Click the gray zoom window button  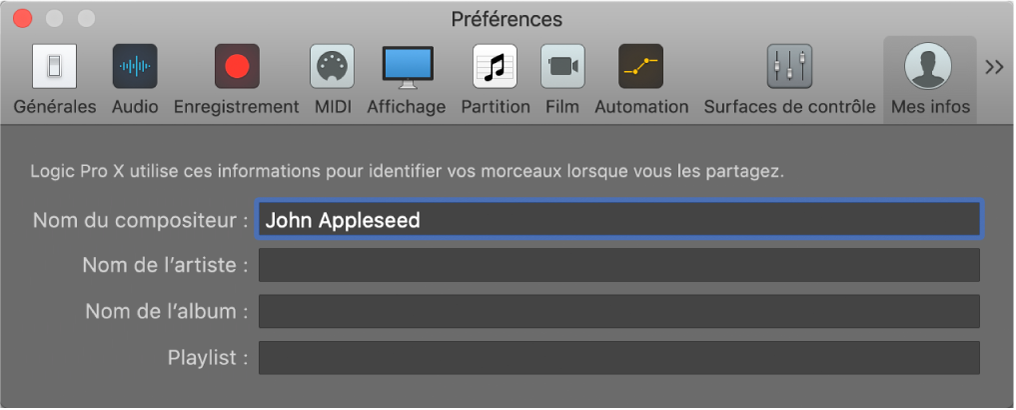tap(86, 18)
